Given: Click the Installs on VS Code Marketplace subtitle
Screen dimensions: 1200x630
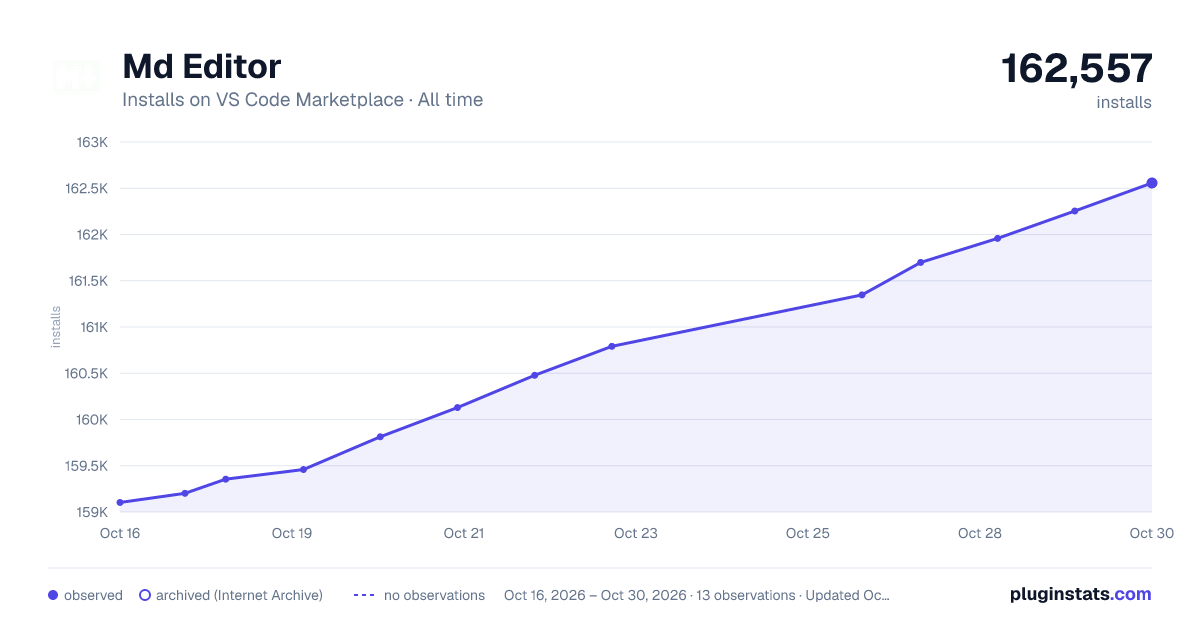Looking at the screenshot, I should pyautogui.click(x=302, y=100).
